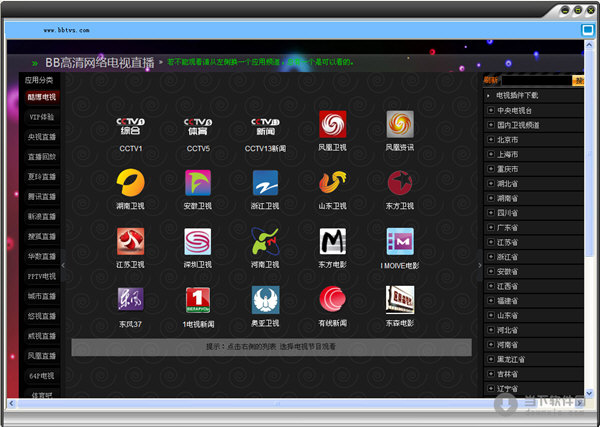Open the 江苏卫视 channel icon
600x427 pixels.
130,241
